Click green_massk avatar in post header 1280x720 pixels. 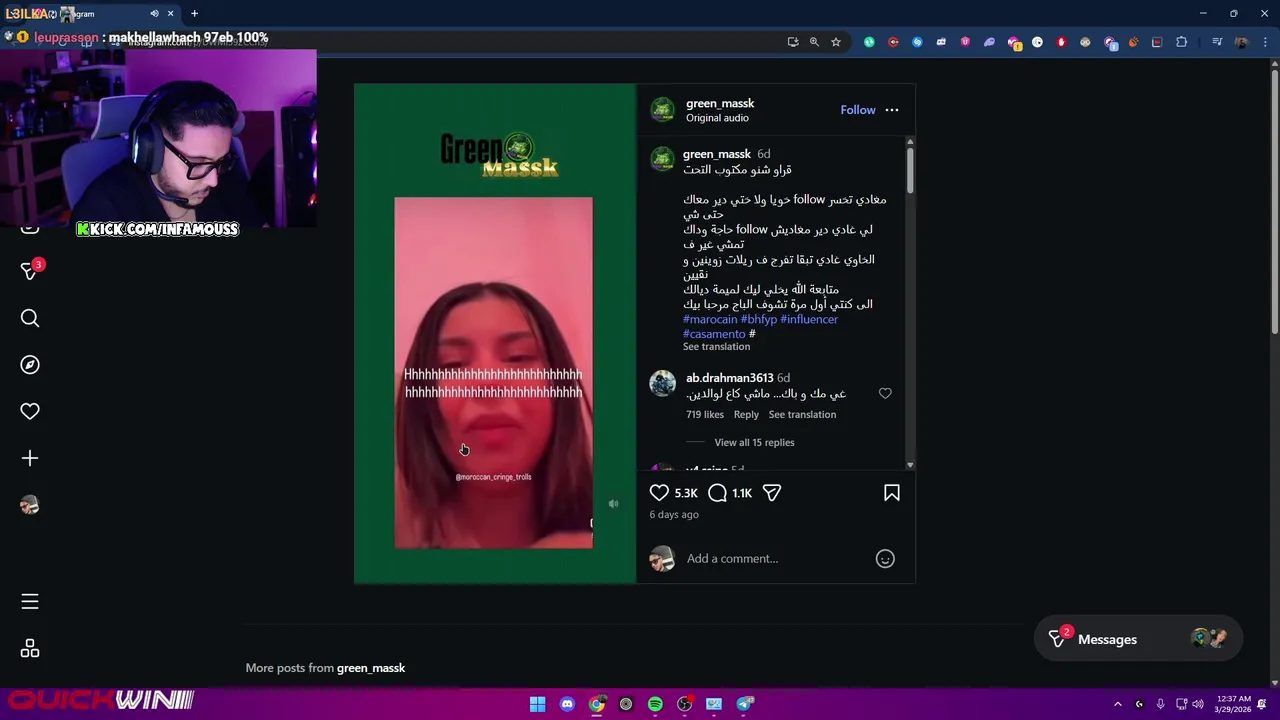pos(663,110)
